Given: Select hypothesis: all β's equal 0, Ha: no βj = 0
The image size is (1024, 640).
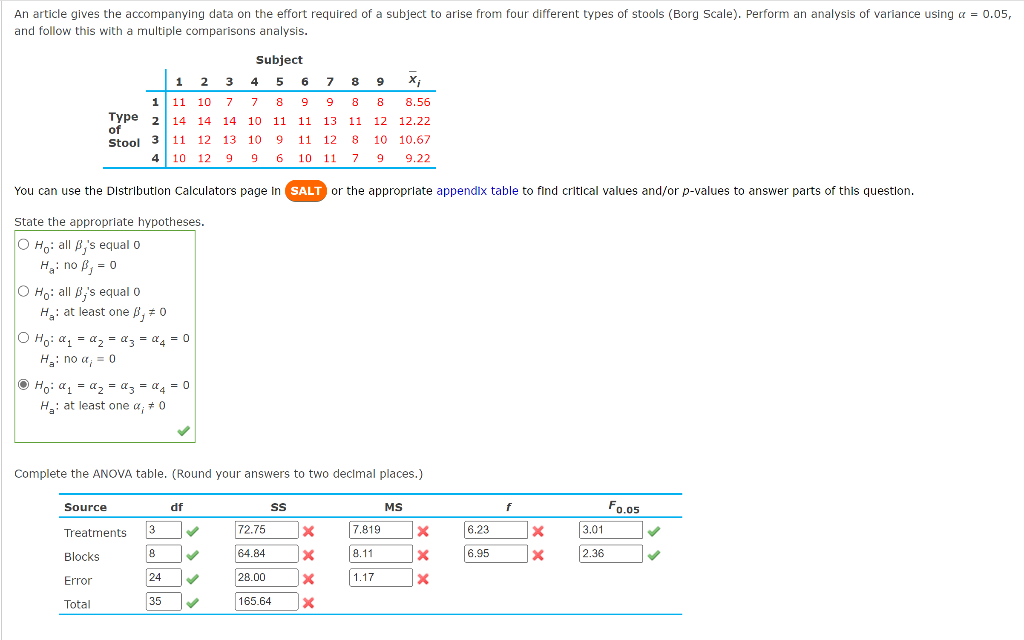Looking at the screenshot, I should tap(24, 245).
